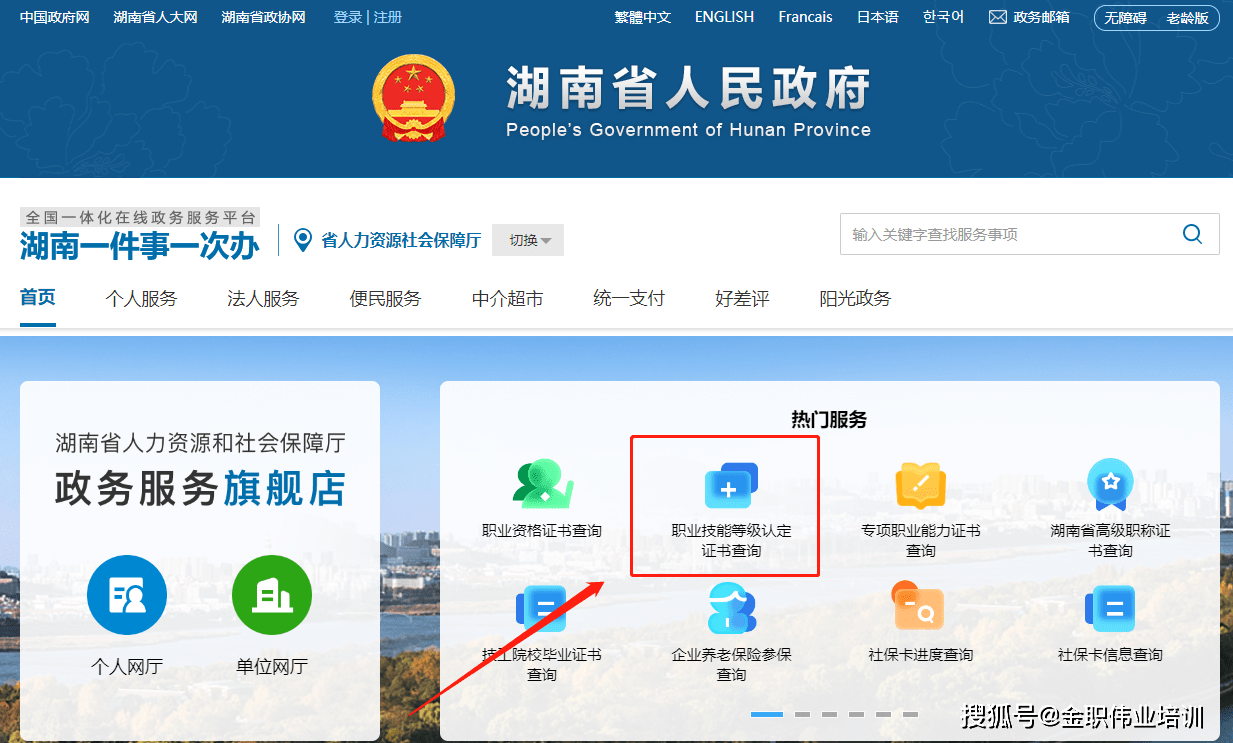Screen dimensions: 1233x743
Task: Open the 中介超市 tab
Action: click(508, 298)
